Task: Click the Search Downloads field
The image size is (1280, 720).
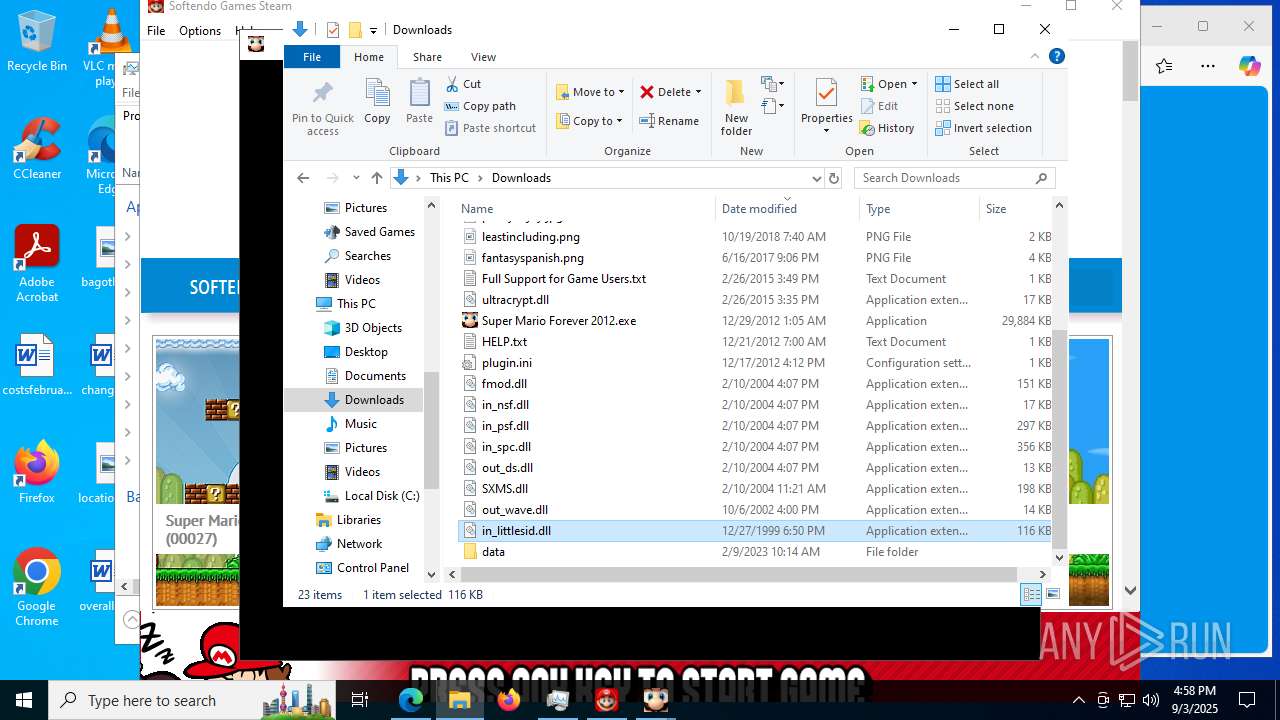Action: pos(954,178)
